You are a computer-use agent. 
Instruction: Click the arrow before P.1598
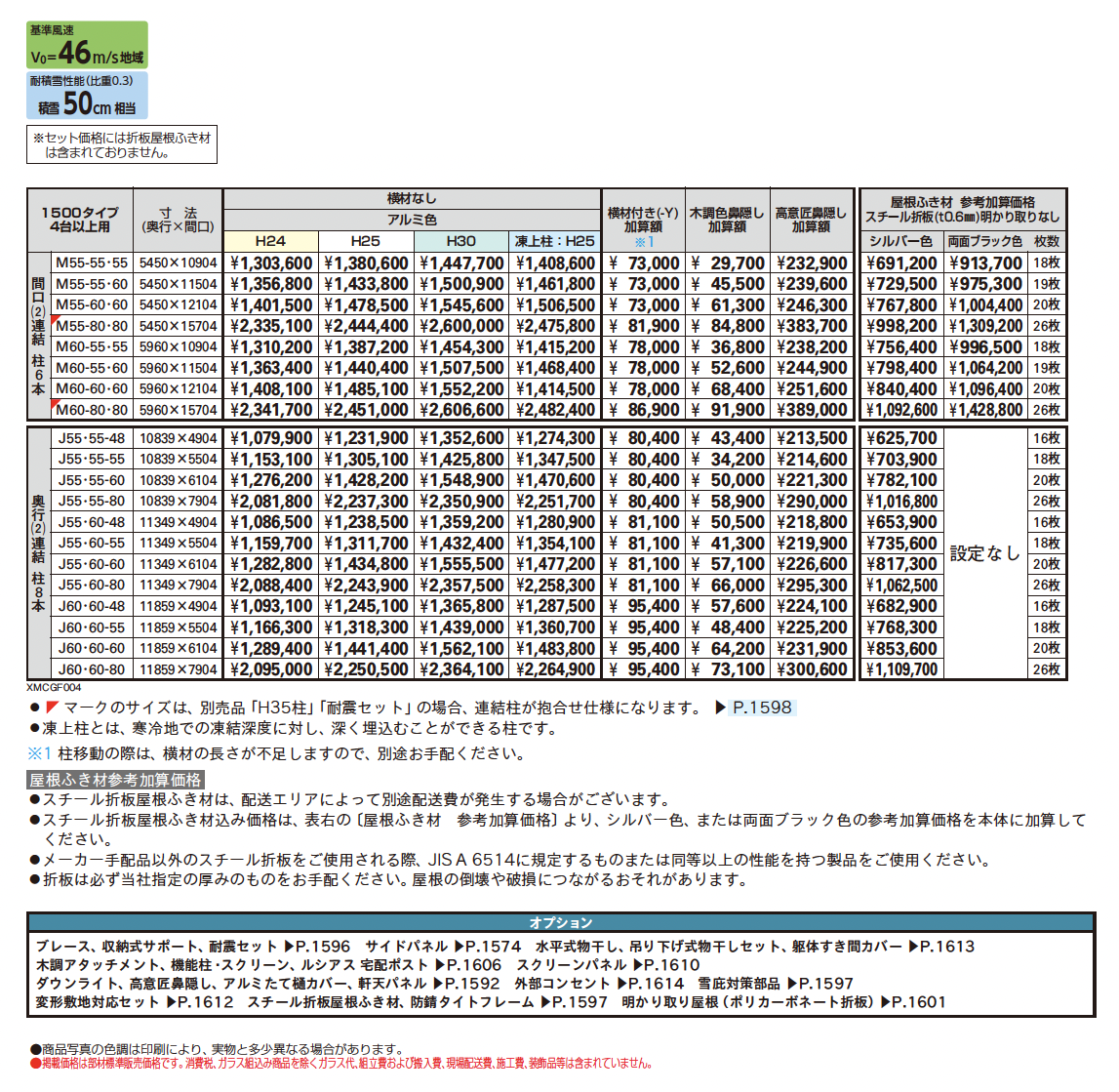click(721, 708)
